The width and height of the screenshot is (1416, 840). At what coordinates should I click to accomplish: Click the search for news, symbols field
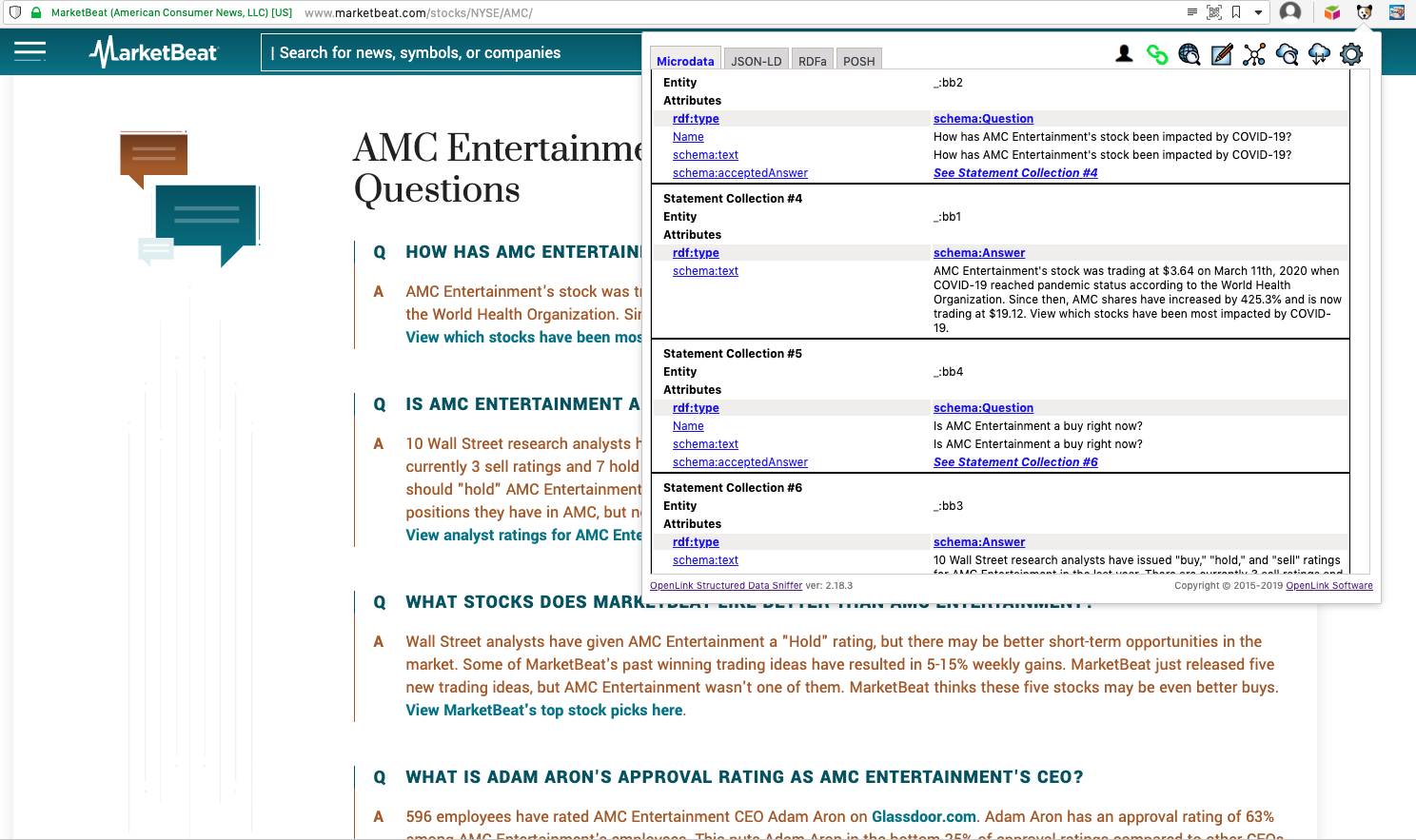click(452, 52)
